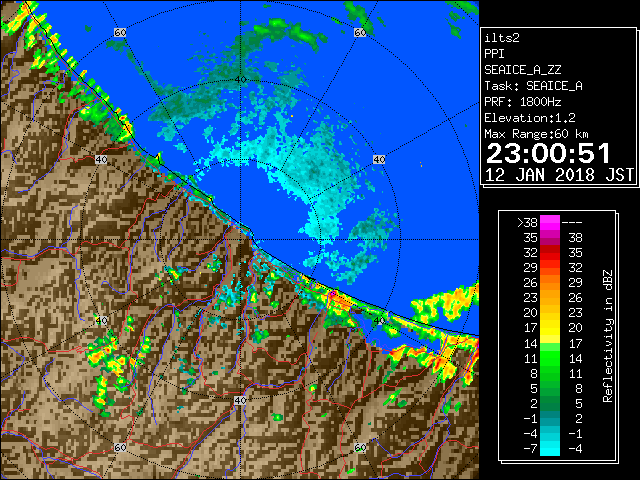The image size is (640, 480).
Task: Select the Elevation:1.2 readout
Action: coord(530,118)
